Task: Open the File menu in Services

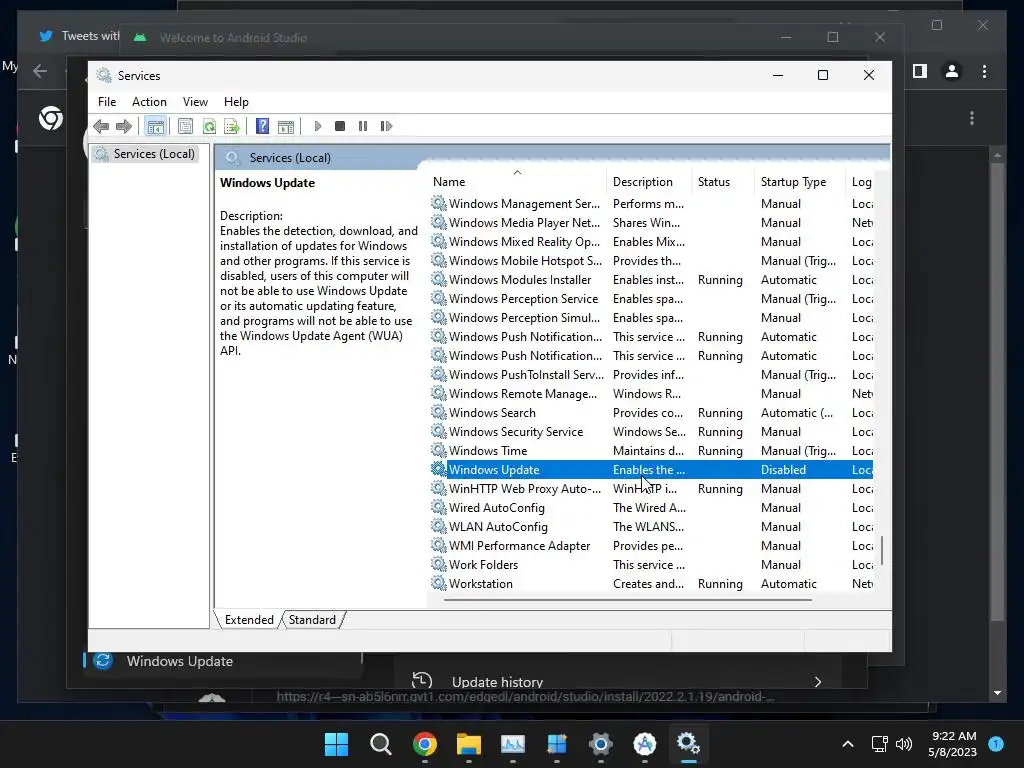Action: (107, 102)
